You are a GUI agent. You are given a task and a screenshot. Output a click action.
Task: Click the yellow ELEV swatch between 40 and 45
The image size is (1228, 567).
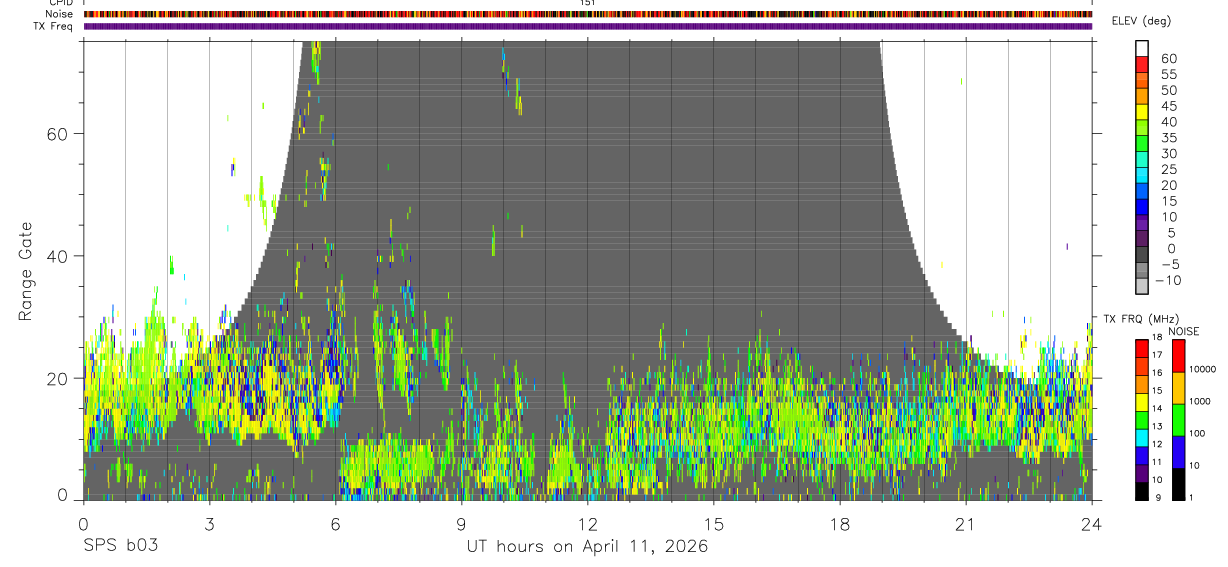pyautogui.click(x=1141, y=112)
